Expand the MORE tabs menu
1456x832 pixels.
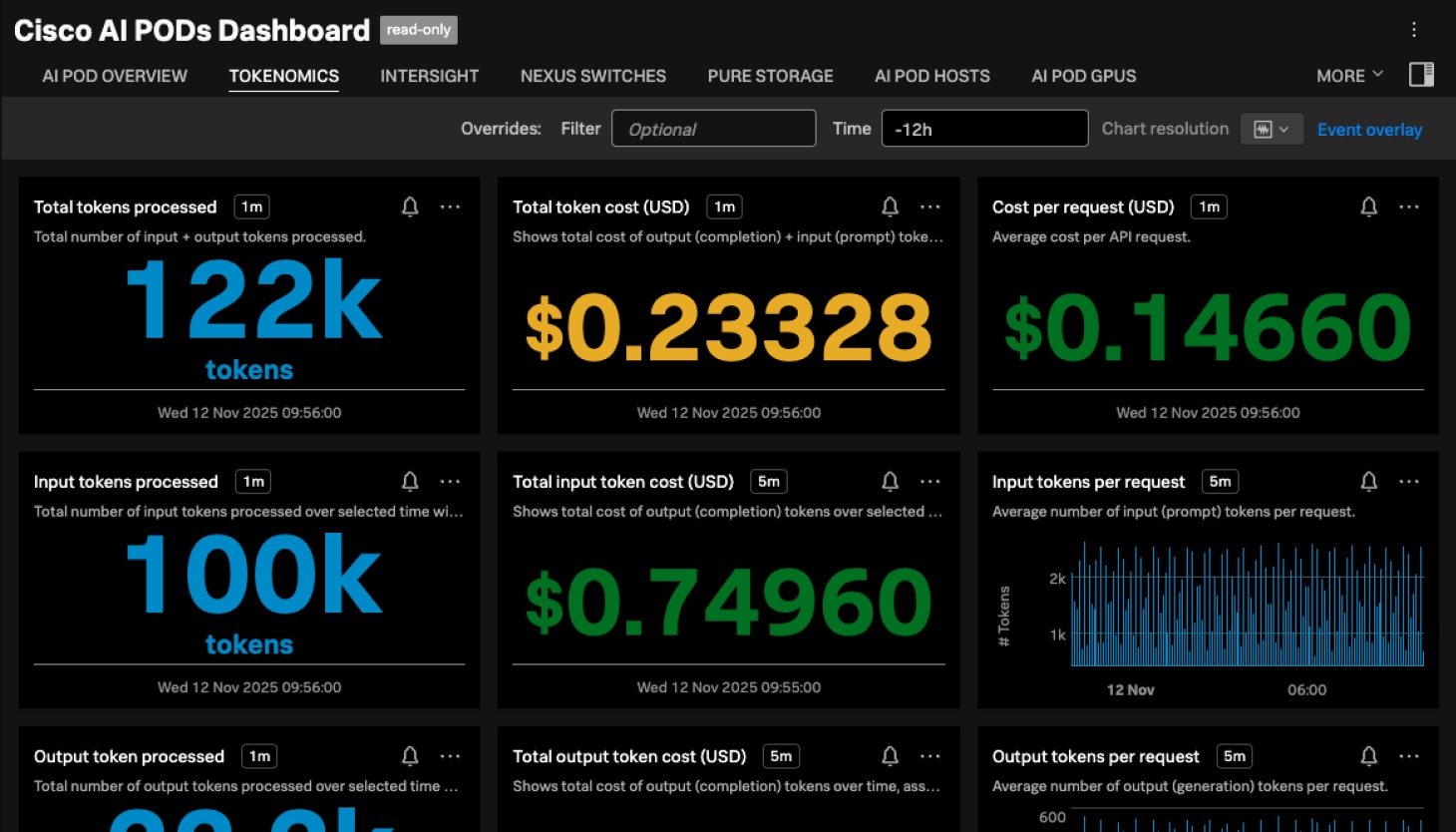(1349, 76)
